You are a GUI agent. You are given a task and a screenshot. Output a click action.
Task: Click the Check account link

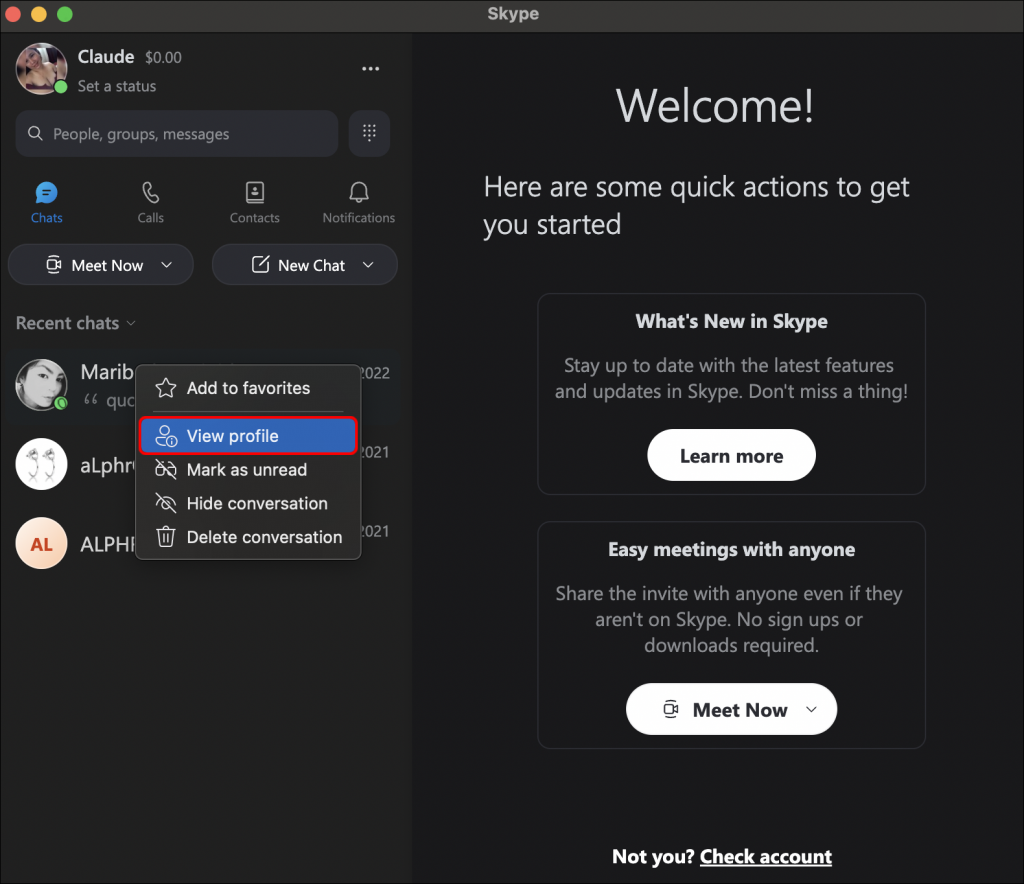tap(766, 857)
